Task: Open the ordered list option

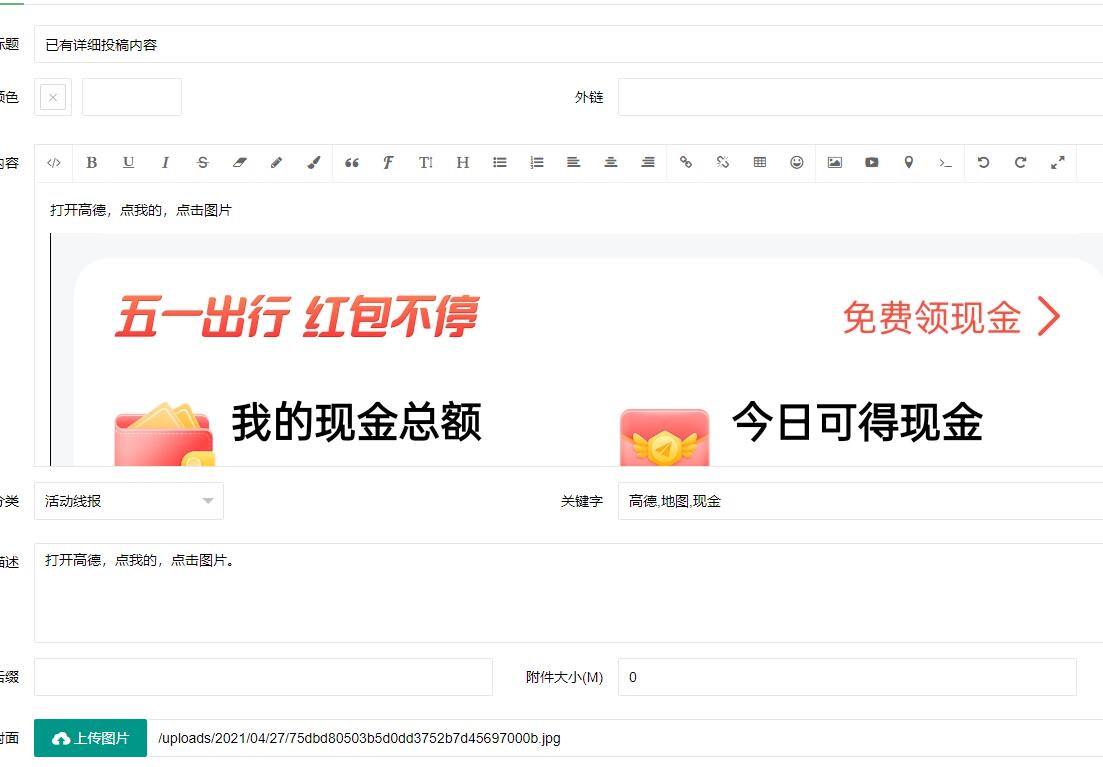Action: point(536,162)
